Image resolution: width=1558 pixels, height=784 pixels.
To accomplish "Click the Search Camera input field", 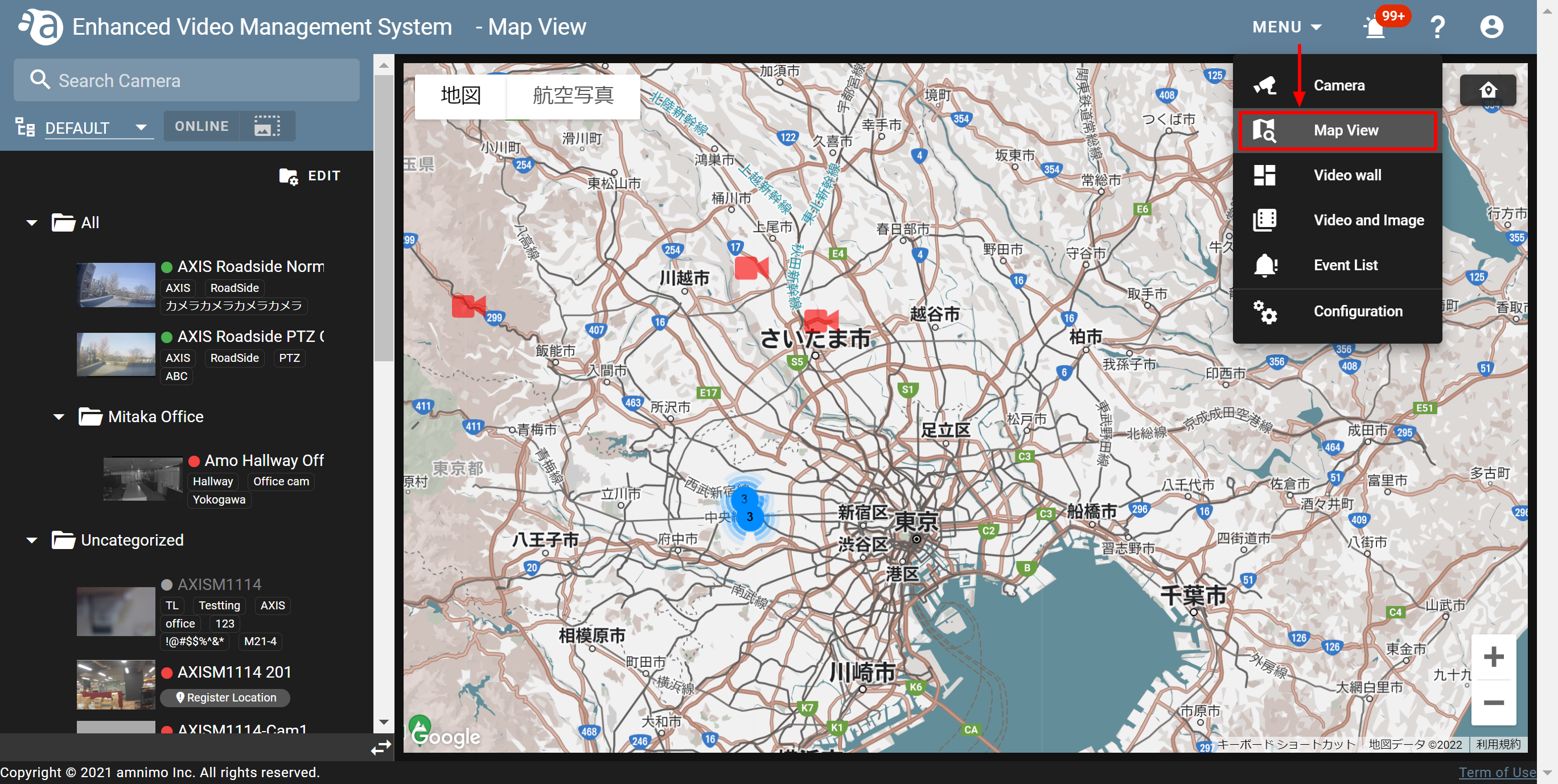I will click(186, 80).
